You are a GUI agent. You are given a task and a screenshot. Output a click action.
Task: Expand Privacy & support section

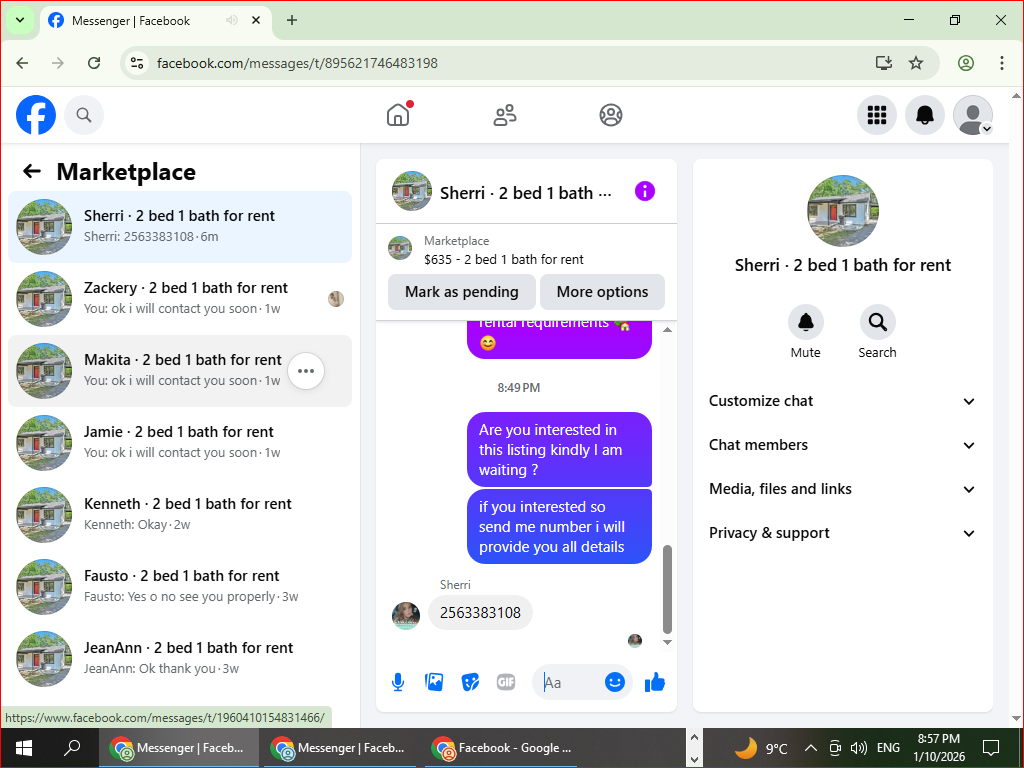pos(842,533)
